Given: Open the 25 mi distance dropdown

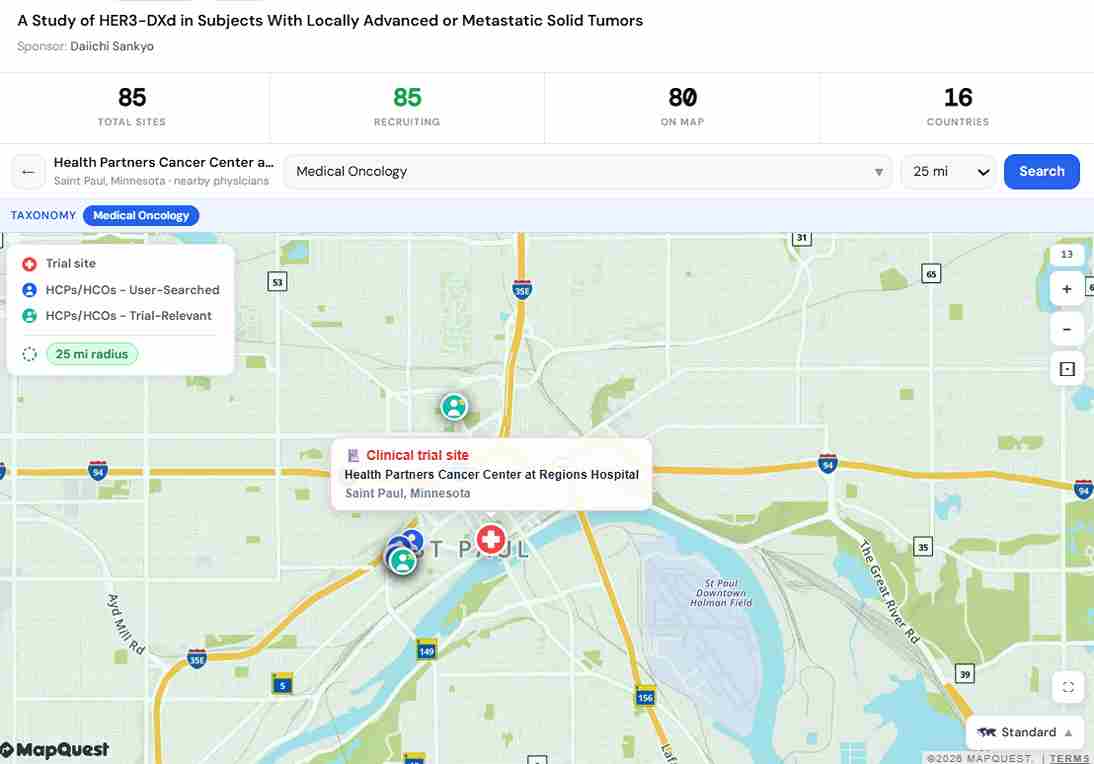Looking at the screenshot, I should tap(949, 172).
